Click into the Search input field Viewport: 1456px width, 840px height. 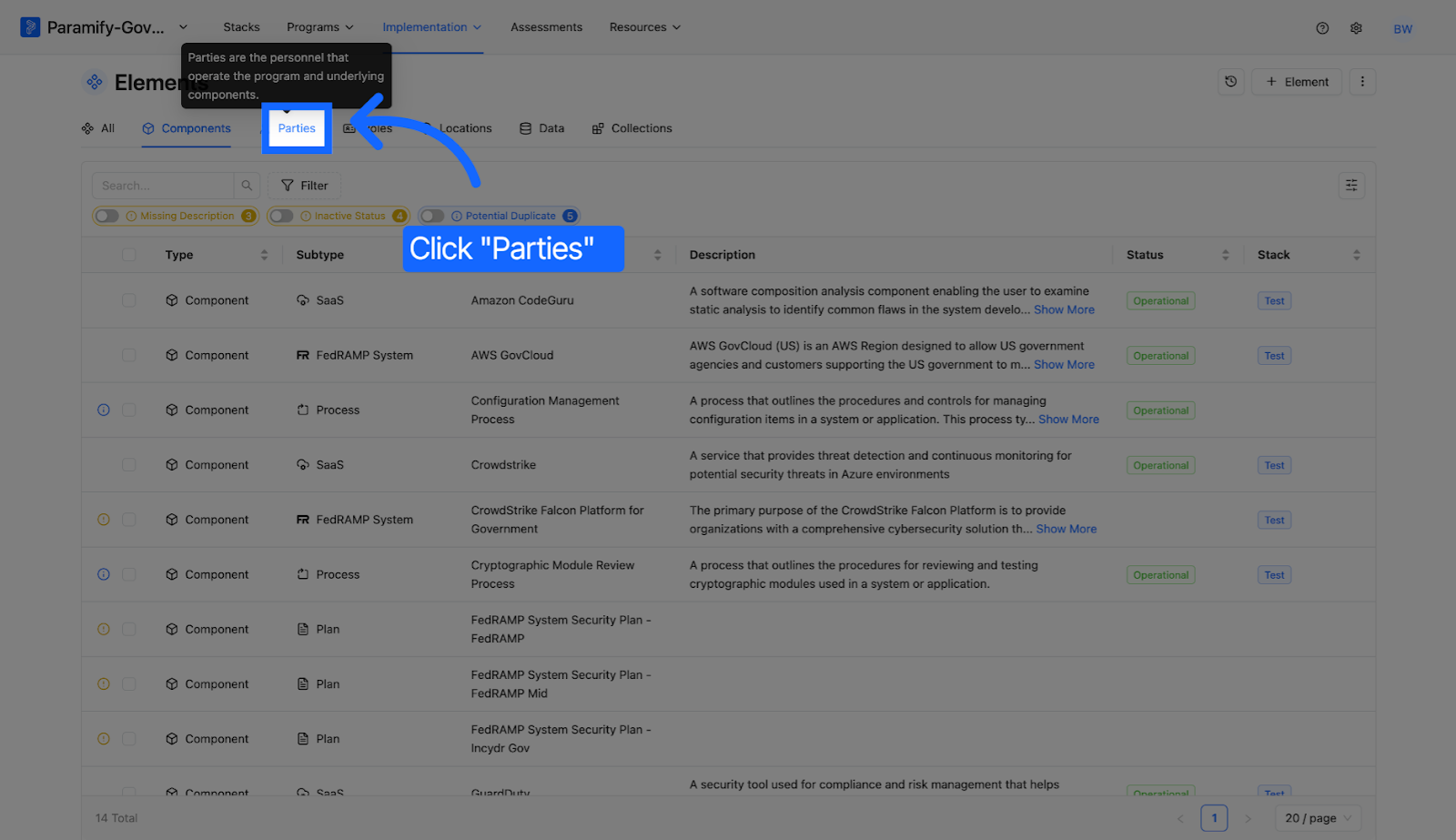point(163,186)
